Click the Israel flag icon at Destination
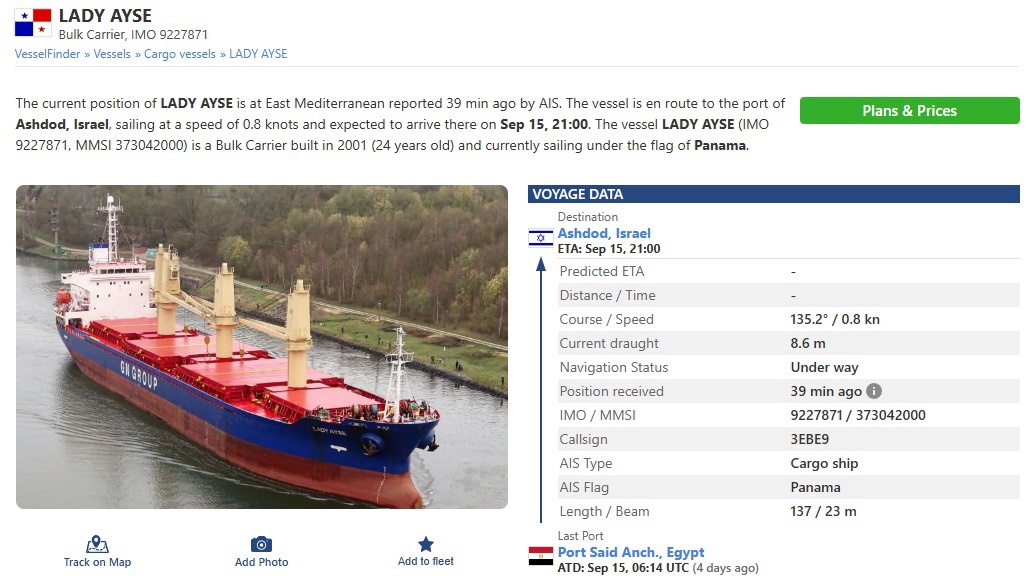This screenshot has width=1031, height=585. (541, 238)
